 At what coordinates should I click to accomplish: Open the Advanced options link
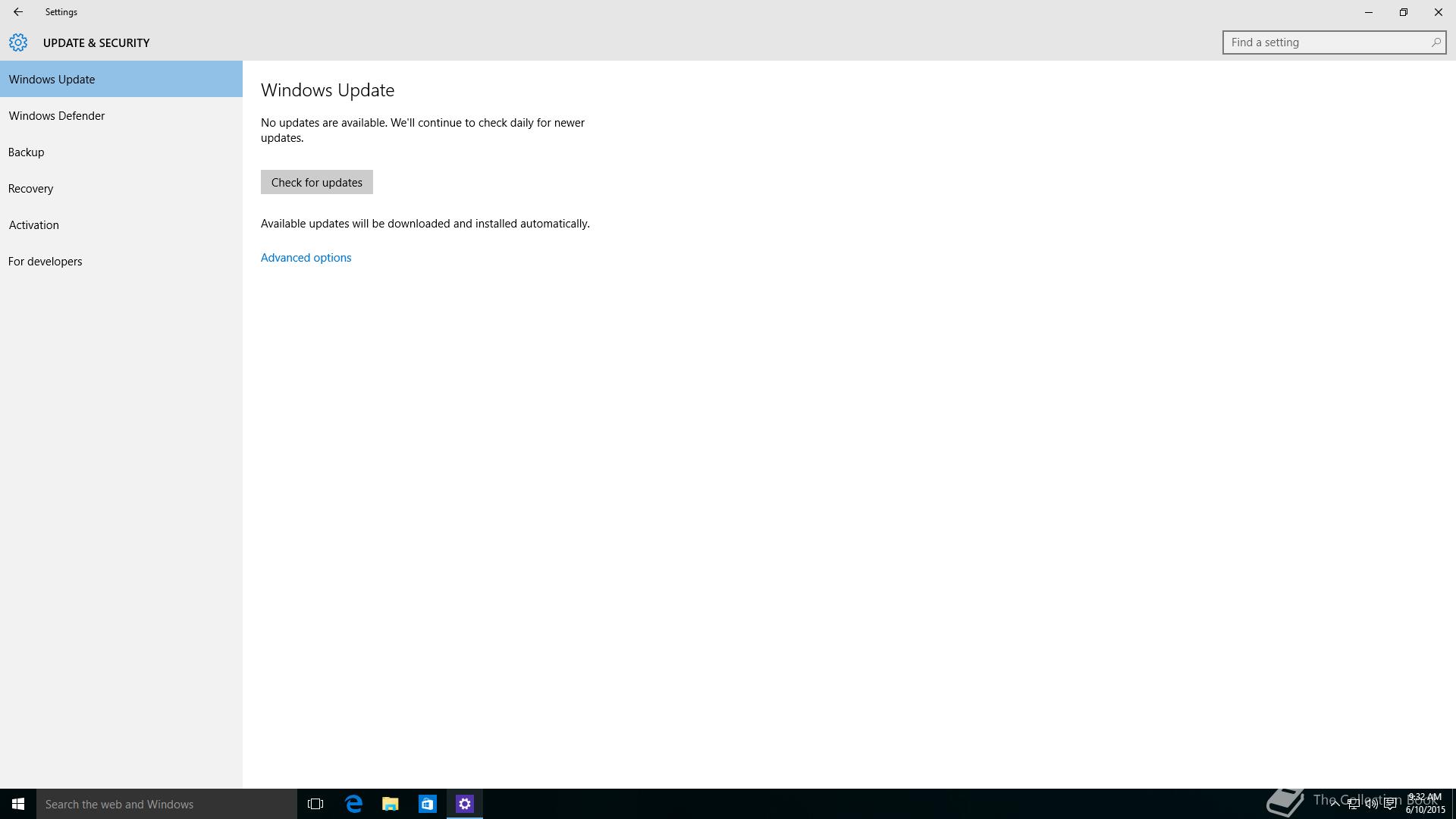point(306,258)
